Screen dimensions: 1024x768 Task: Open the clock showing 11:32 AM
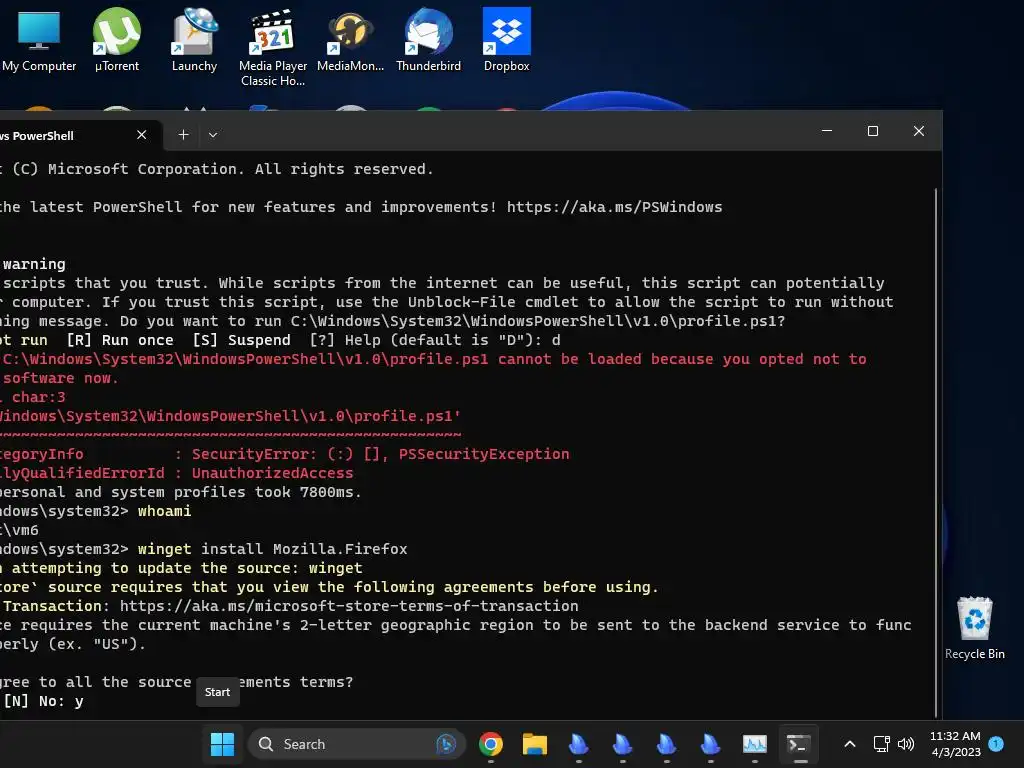(x=955, y=744)
